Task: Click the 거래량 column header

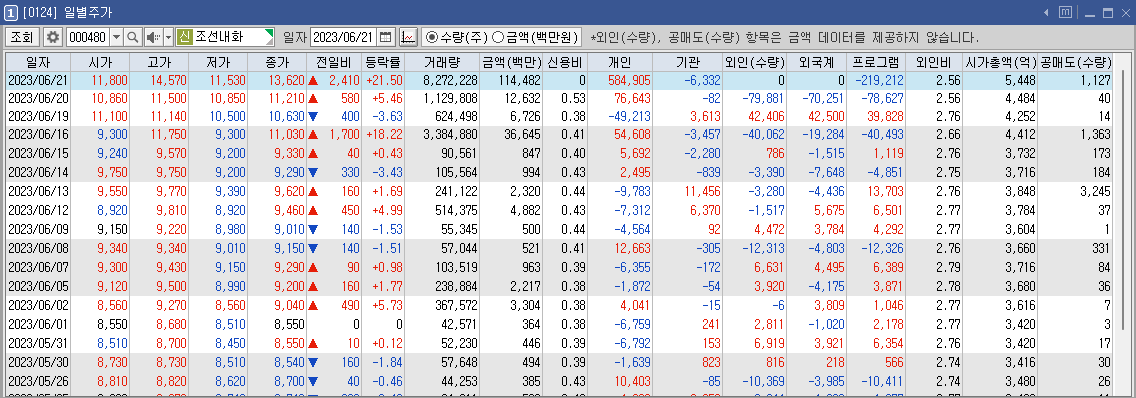Action: (x=442, y=62)
